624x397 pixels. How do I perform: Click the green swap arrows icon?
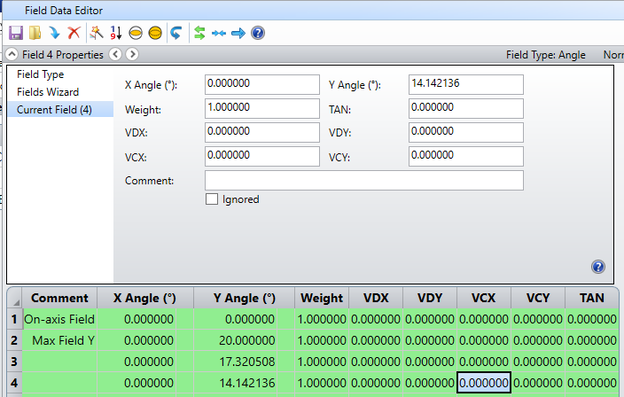199,33
